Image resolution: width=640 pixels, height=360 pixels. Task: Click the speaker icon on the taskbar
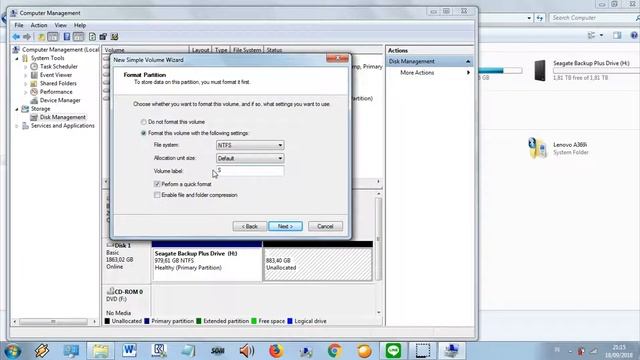pyautogui.click(x=247, y=351)
